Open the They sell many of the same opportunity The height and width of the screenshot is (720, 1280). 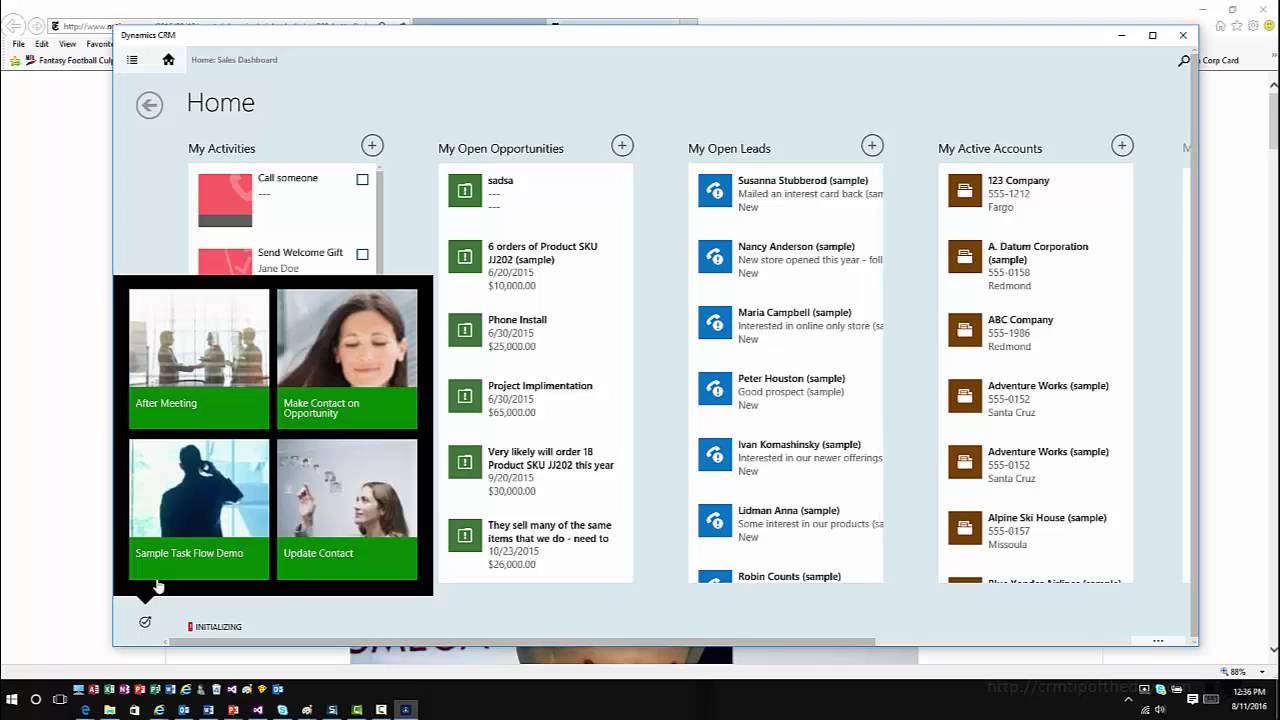536,544
